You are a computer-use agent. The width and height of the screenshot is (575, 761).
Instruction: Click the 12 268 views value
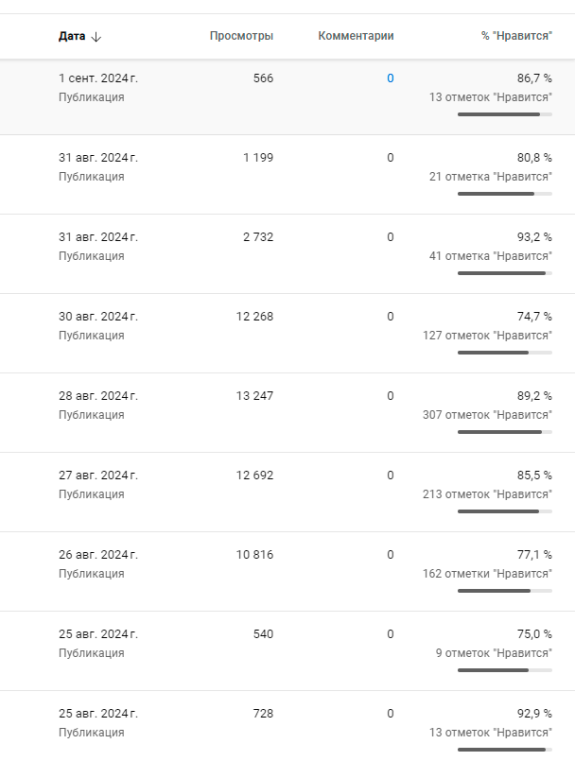[255, 316]
